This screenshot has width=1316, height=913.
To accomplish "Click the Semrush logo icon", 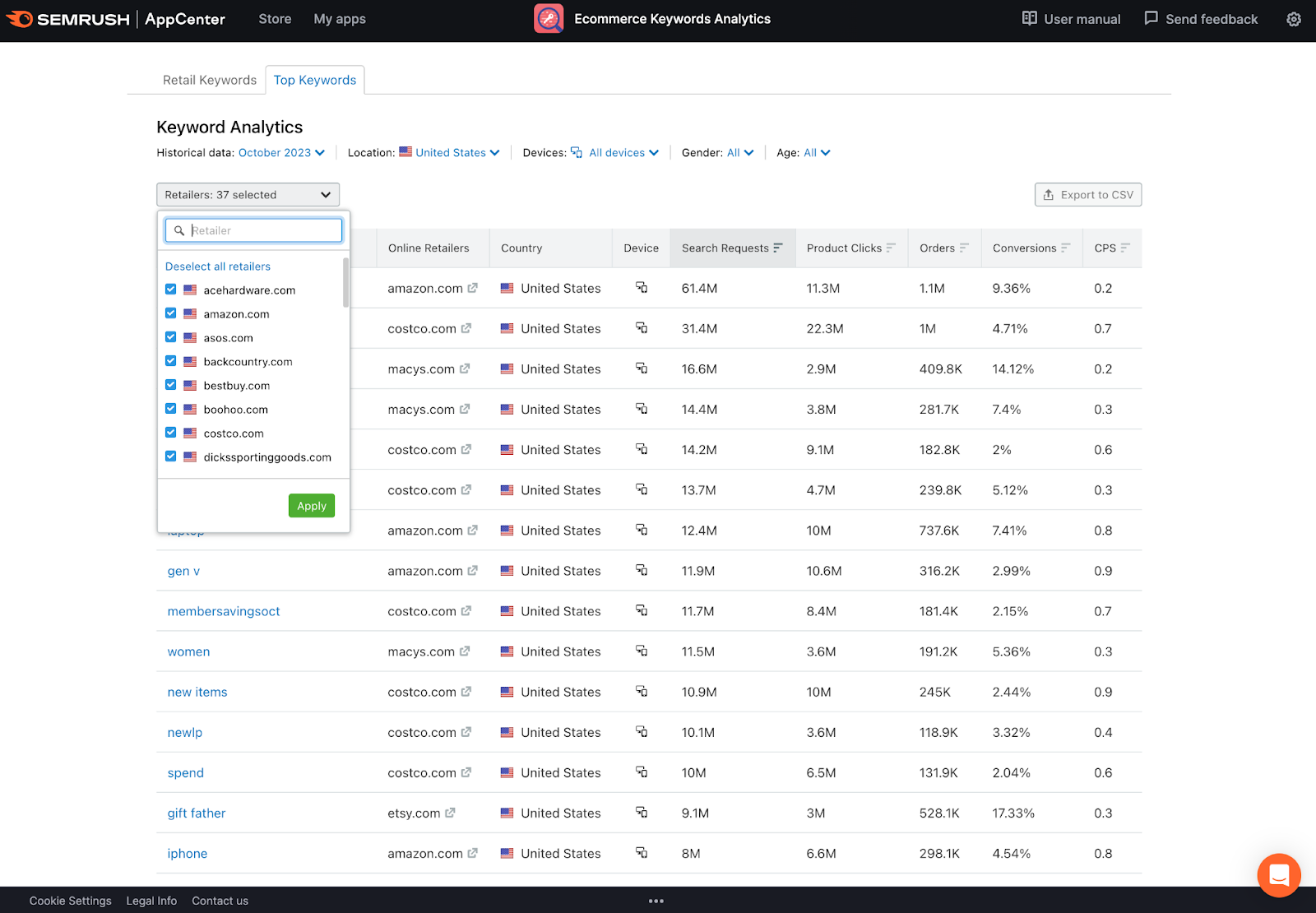I will [x=20, y=19].
